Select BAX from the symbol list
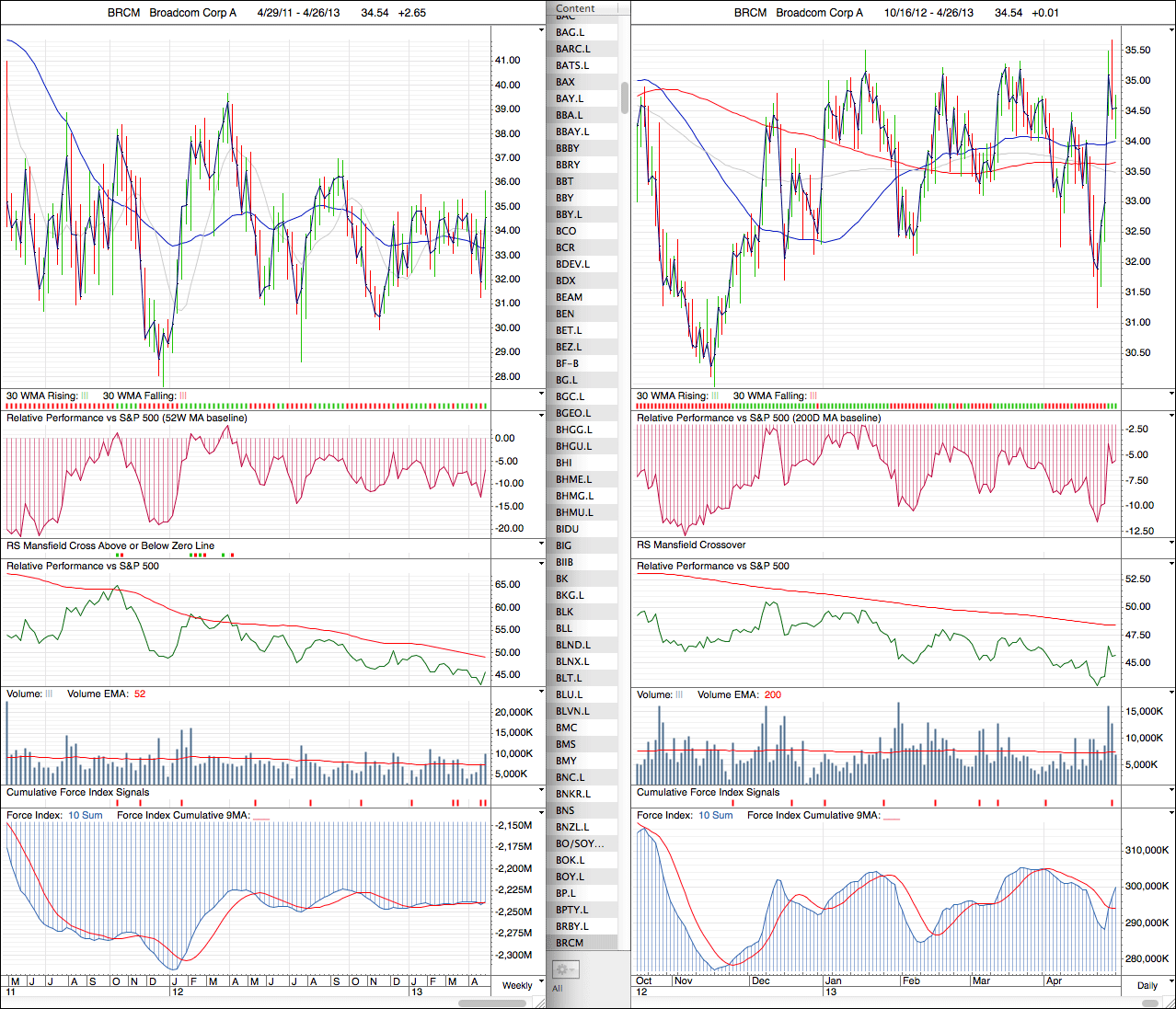The image size is (1176, 1009). click(x=565, y=82)
